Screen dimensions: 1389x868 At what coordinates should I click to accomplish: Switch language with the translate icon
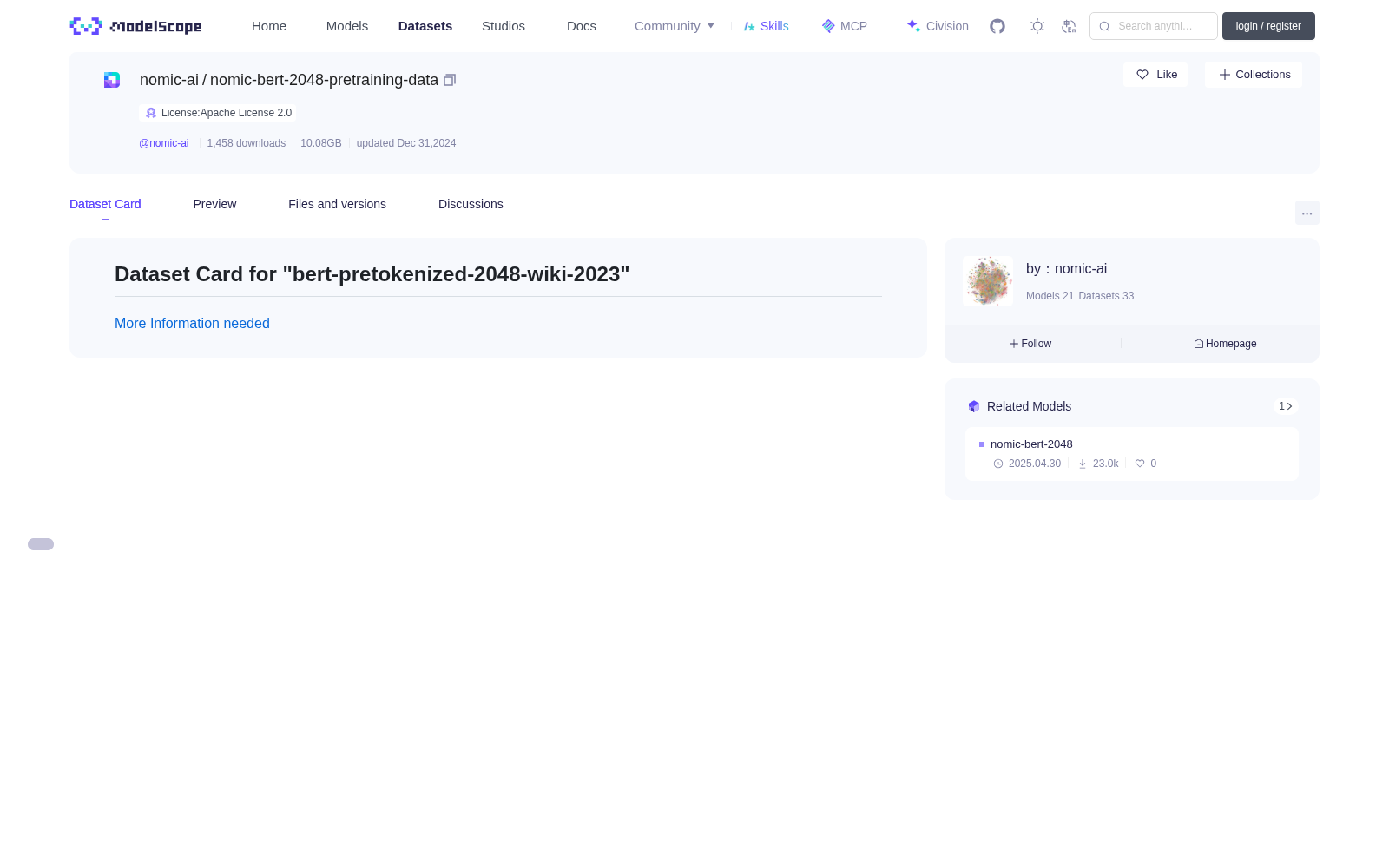[1069, 26]
